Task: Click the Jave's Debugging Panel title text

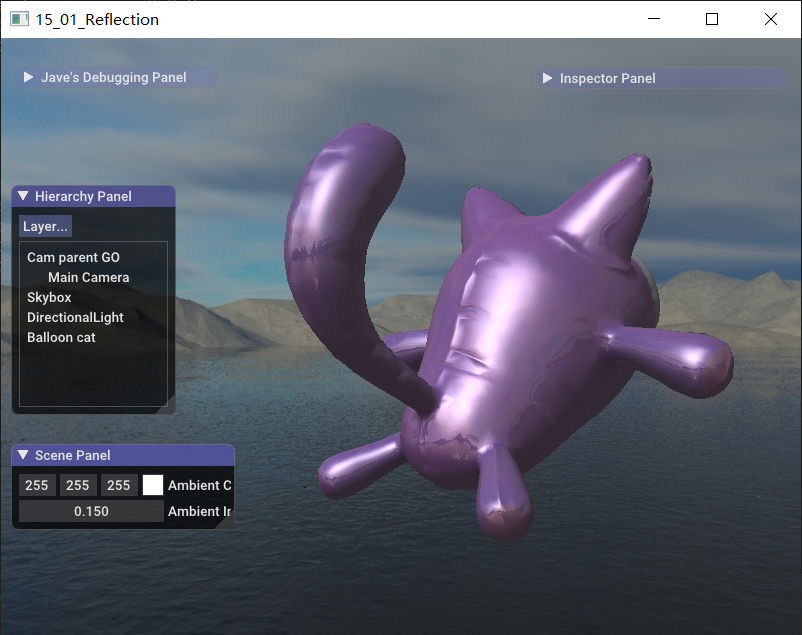Action: (x=114, y=77)
